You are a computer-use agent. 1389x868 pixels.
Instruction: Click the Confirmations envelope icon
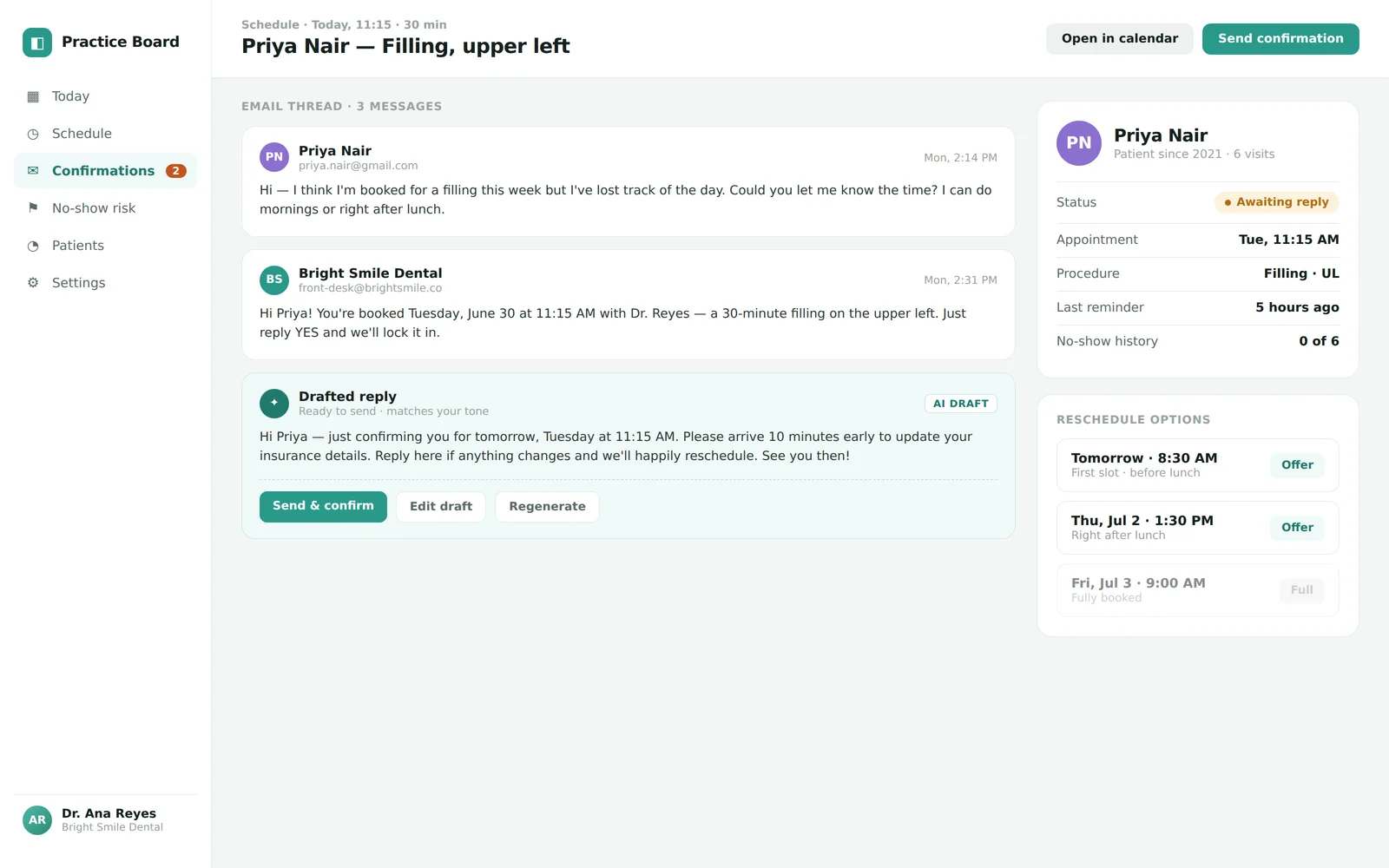[33, 171]
